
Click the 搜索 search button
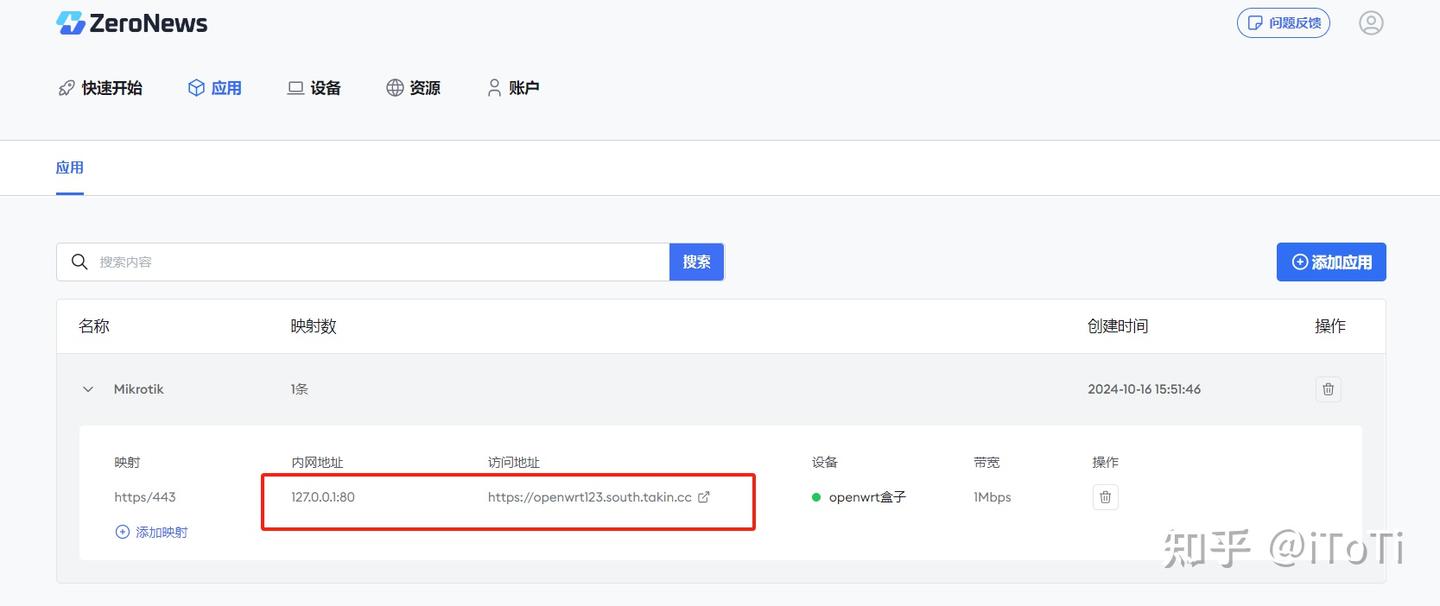point(697,261)
